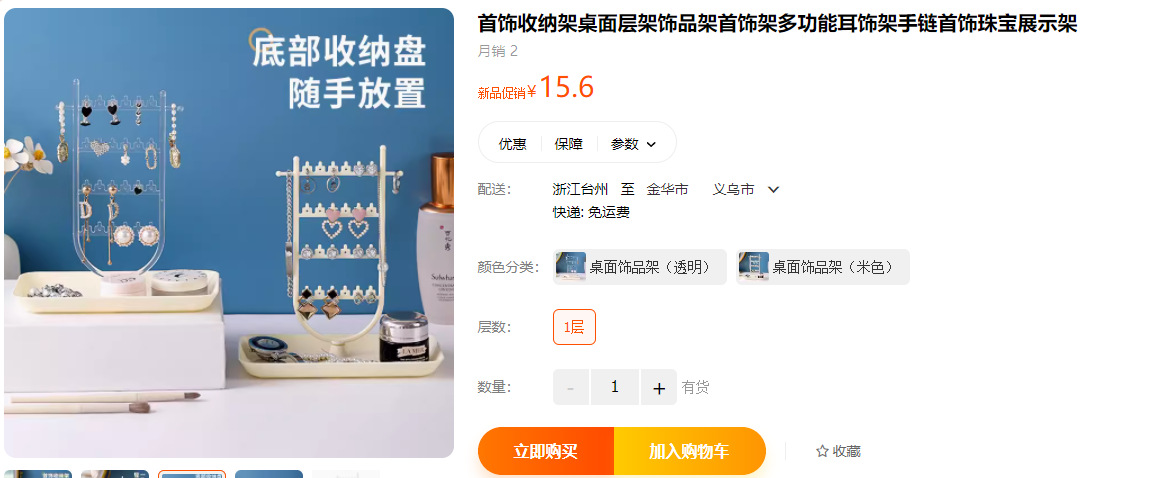Click the beige rack swatch image

pos(754,266)
